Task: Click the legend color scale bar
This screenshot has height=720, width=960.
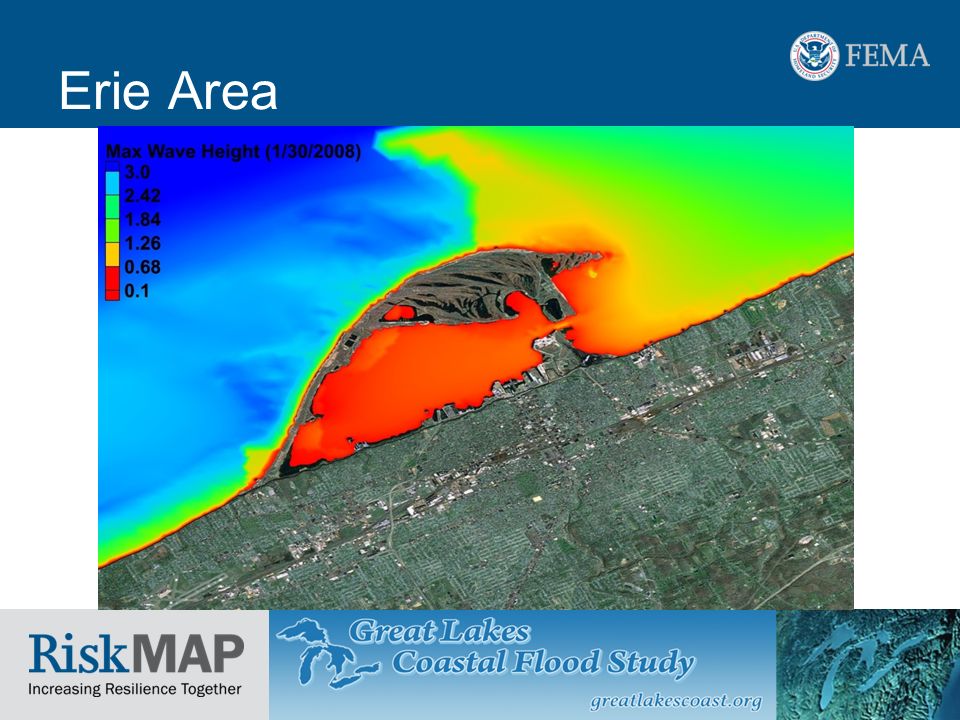Action: pyautogui.click(x=112, y=231)
